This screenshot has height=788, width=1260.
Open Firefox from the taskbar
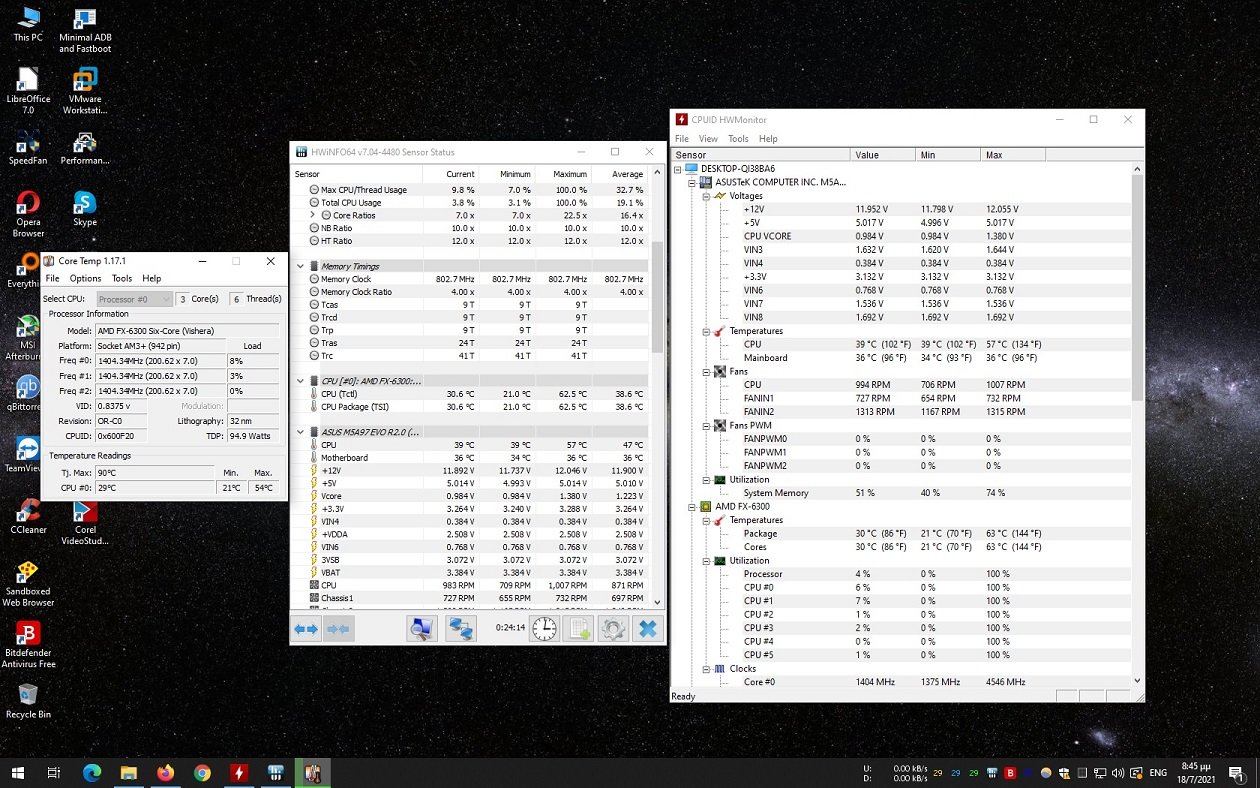[x=165, y=773]
